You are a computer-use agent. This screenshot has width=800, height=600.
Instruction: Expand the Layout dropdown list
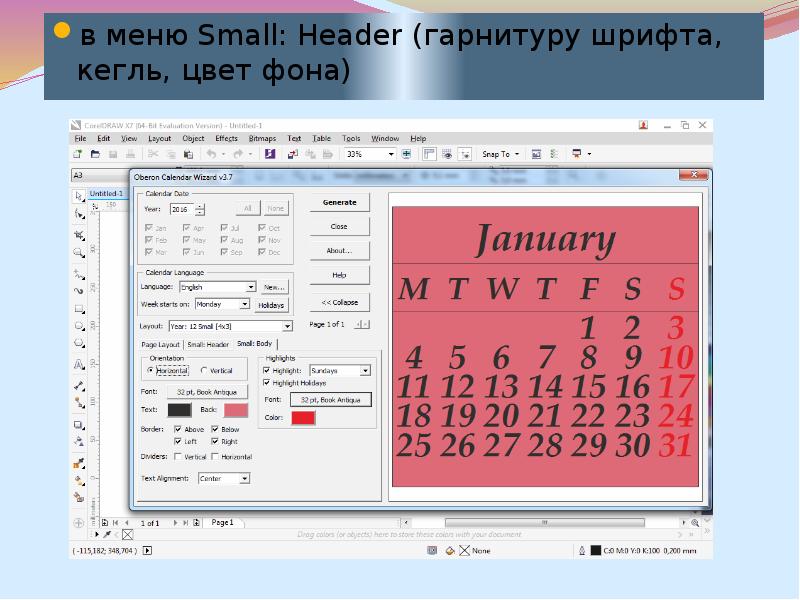287,326
